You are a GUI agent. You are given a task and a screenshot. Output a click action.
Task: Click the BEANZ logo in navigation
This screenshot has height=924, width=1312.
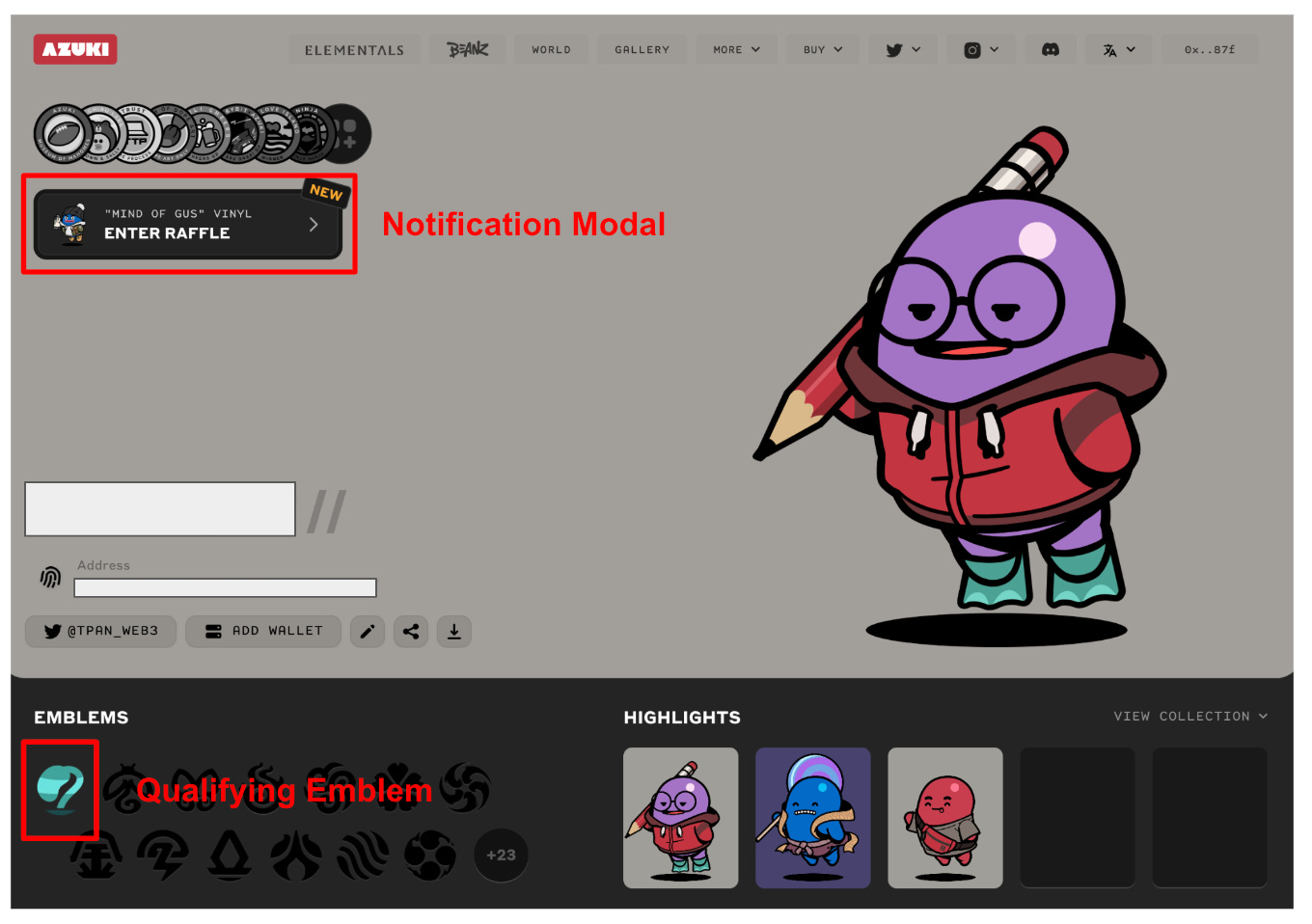[468, 49]
